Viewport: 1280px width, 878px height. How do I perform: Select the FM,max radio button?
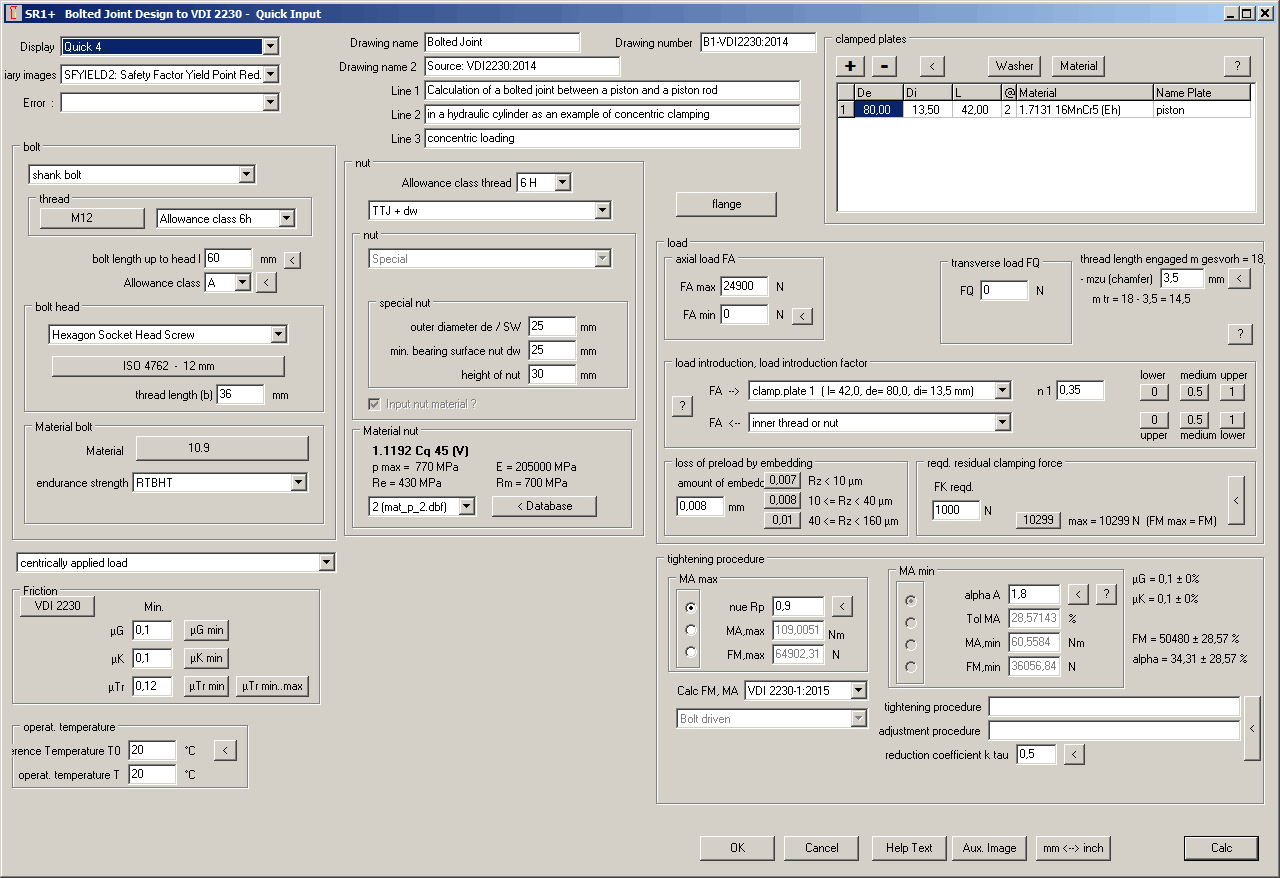pos(690,652)
